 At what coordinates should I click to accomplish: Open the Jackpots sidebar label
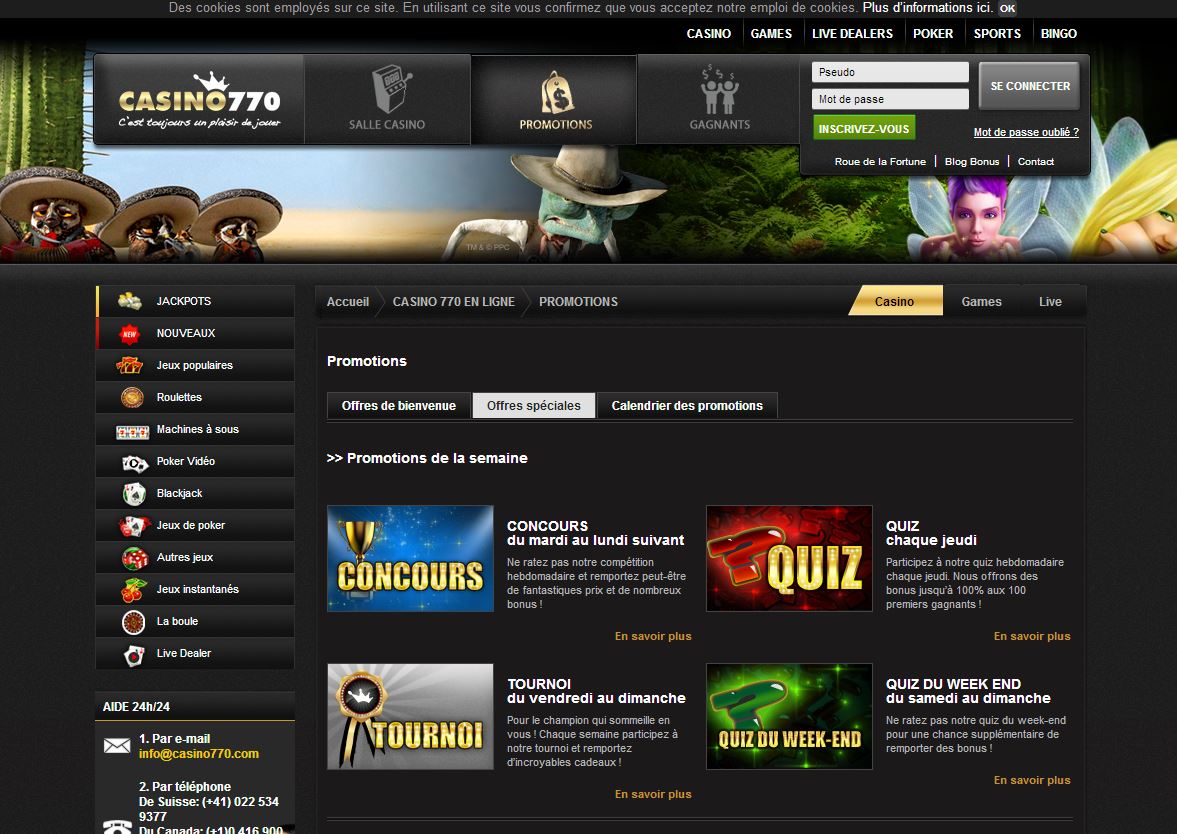[184, 301]
